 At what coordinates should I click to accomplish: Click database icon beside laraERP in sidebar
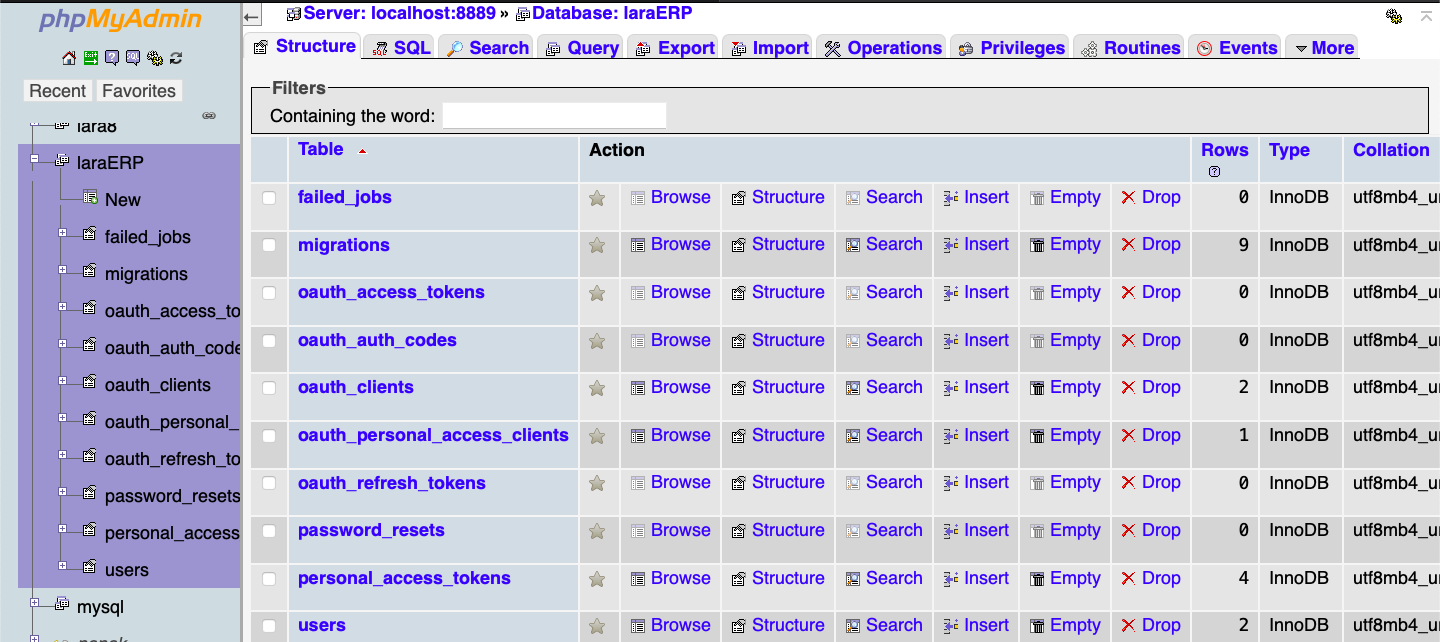coord(62,160)
